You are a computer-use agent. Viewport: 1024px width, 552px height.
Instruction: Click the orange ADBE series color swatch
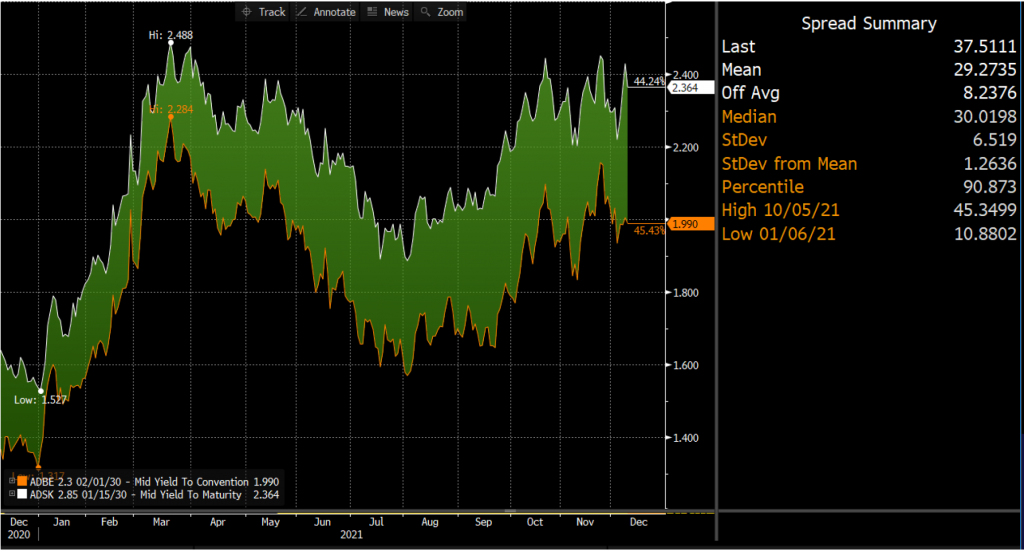point(22,481)
